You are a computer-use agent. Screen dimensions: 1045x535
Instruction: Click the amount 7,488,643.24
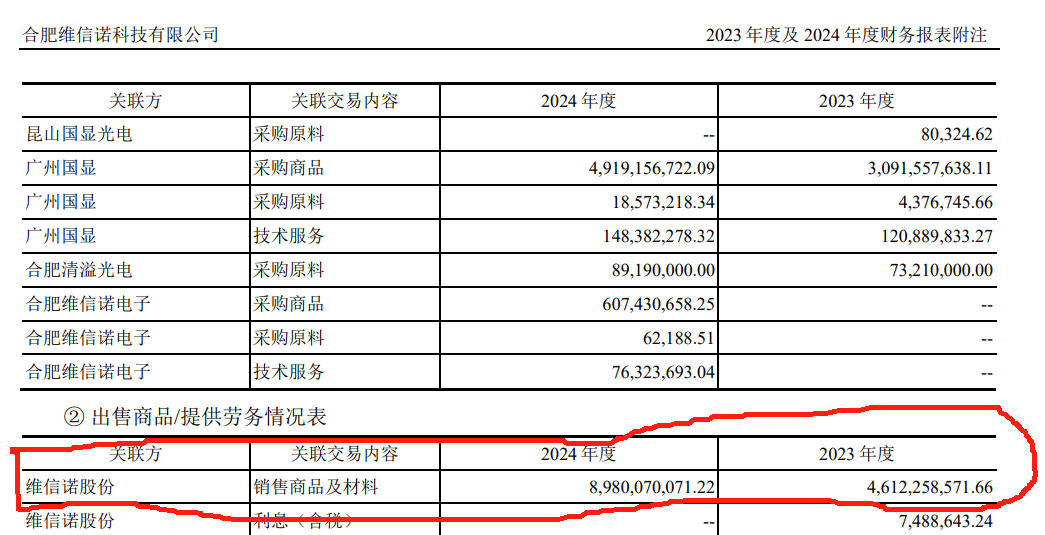(x=946, y=521)
